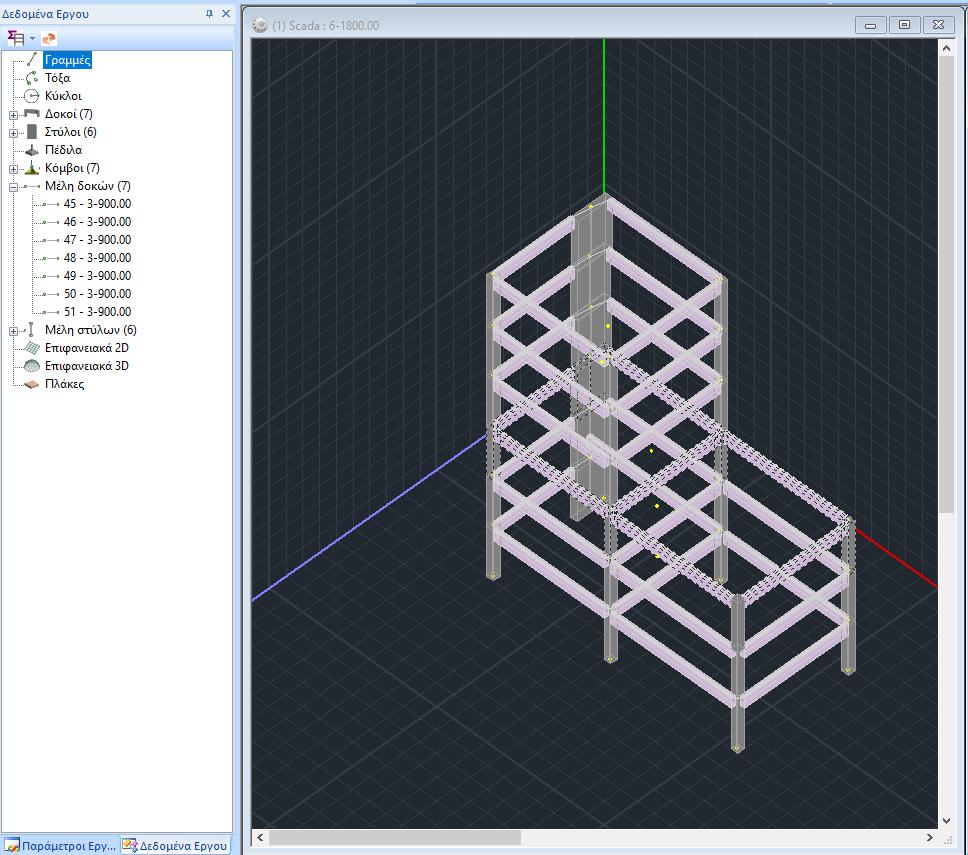Select Πλάκες in the tree
The image size is (968, 855).
click(64, 383)
